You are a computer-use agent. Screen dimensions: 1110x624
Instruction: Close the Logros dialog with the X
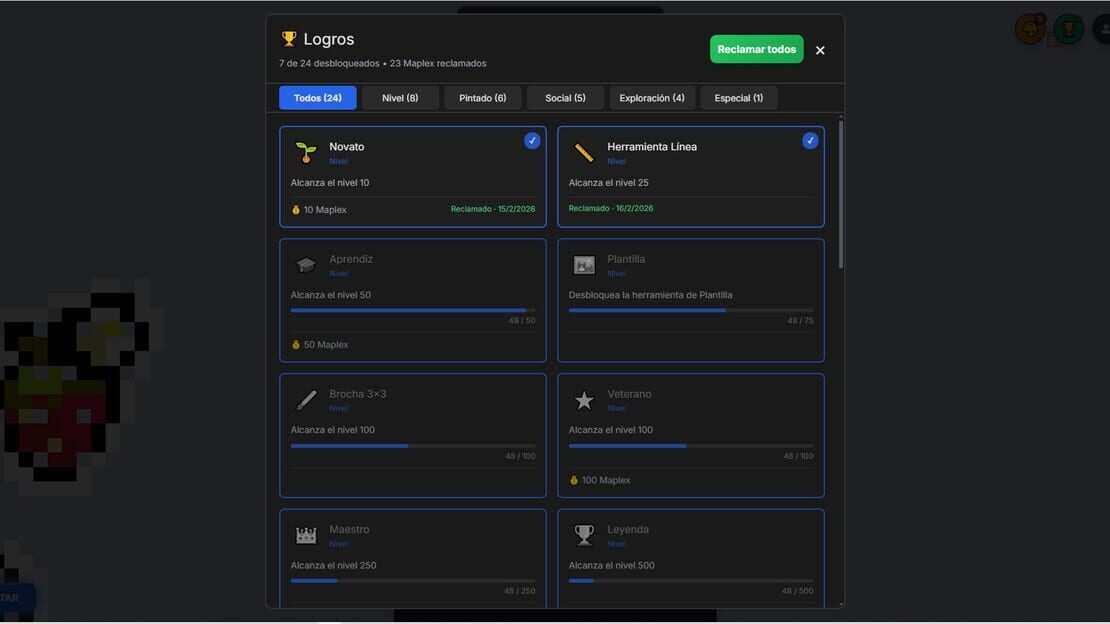coord(820,50)
